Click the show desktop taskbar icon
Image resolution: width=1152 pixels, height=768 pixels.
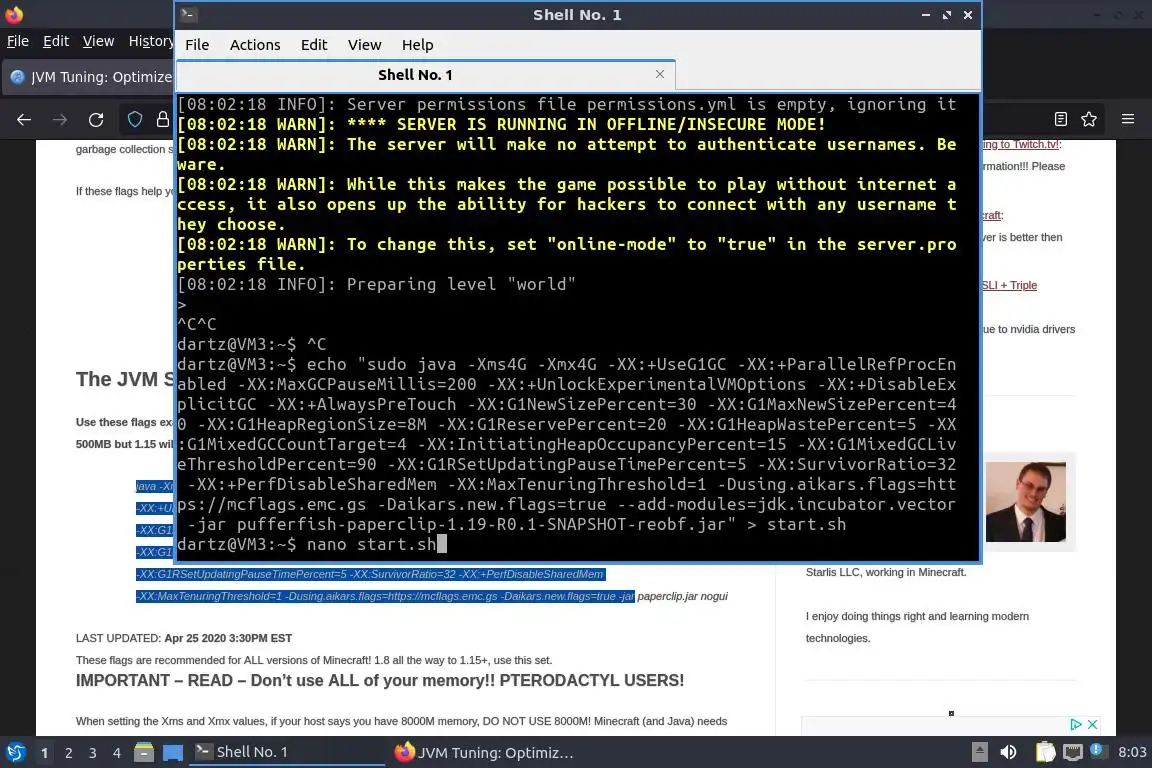coord(173,753)
